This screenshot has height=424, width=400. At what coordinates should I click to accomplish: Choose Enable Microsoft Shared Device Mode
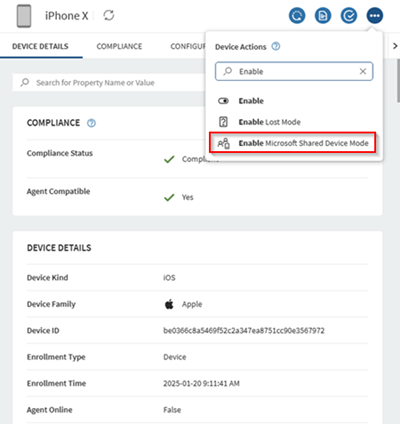[293, 143]
